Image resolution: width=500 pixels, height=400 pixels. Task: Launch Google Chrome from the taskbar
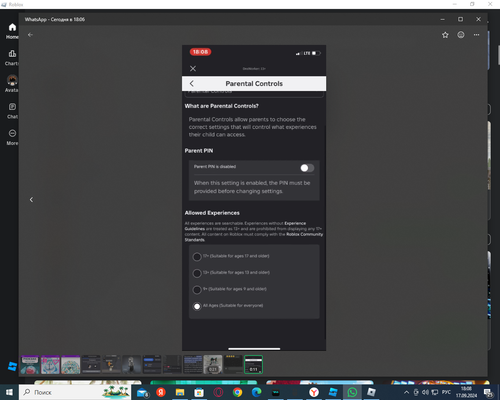[237, 392]
